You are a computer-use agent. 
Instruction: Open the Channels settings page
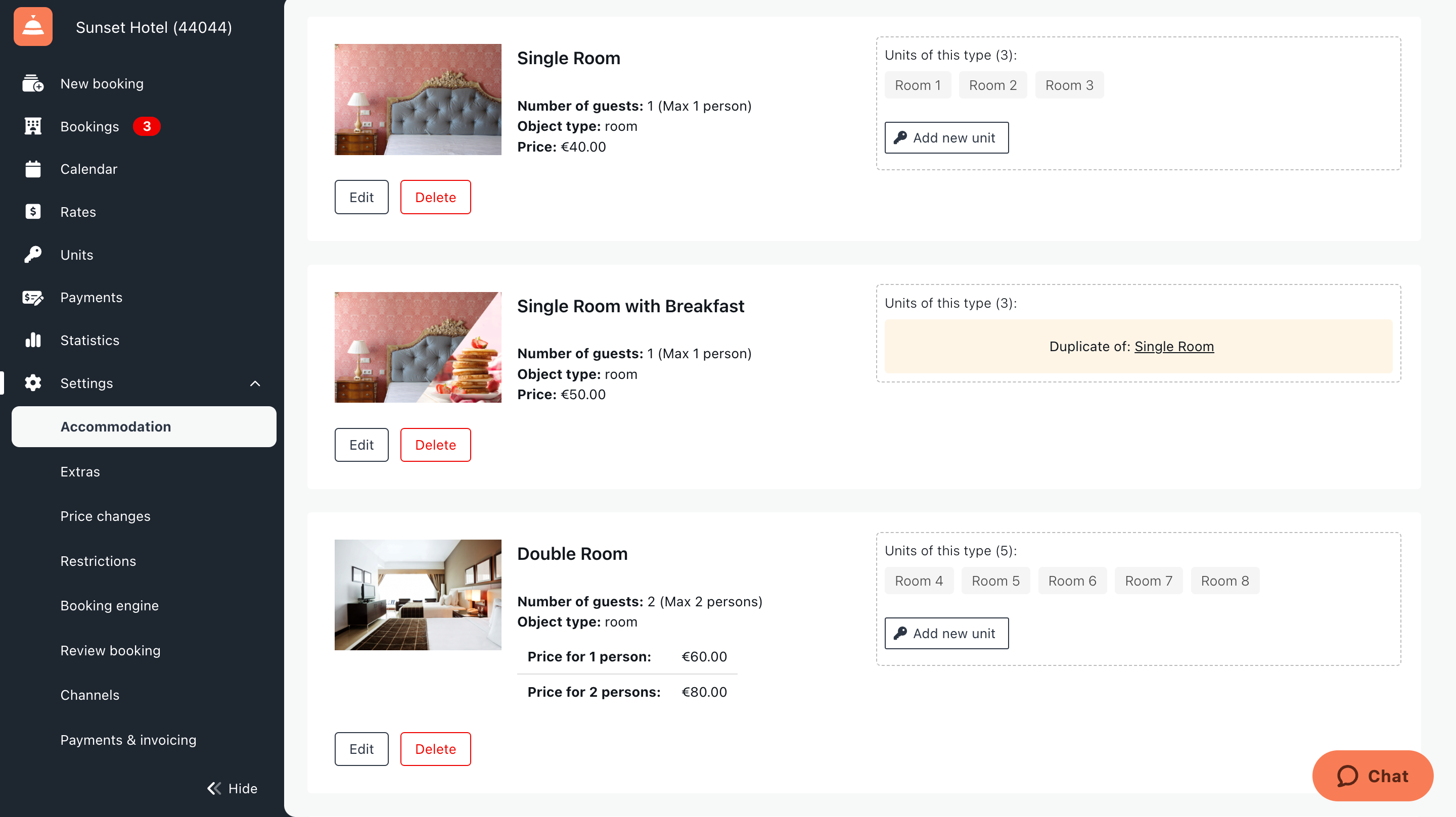(x=90, y=695)
